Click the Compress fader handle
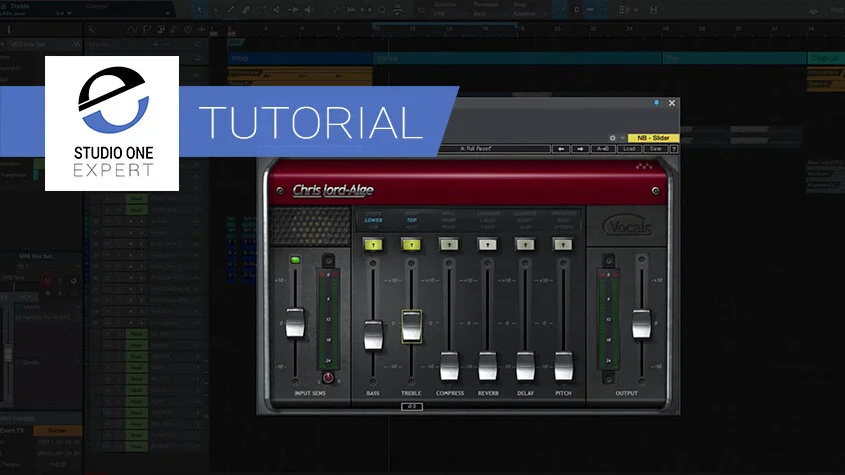 (x=449, y=366)
